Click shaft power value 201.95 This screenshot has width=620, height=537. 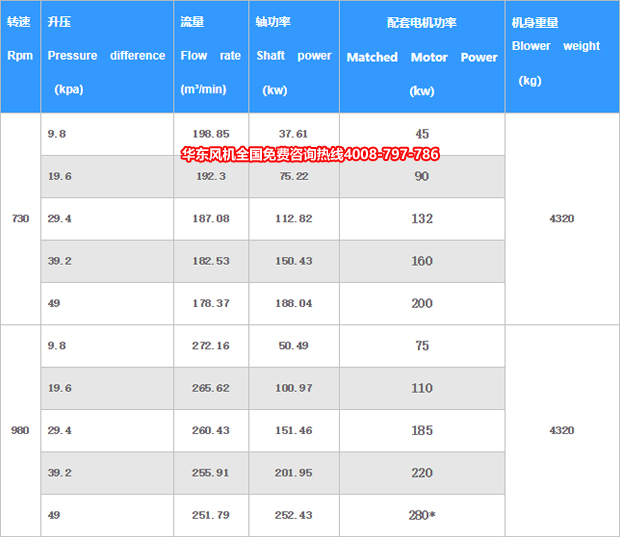(293, 473)
